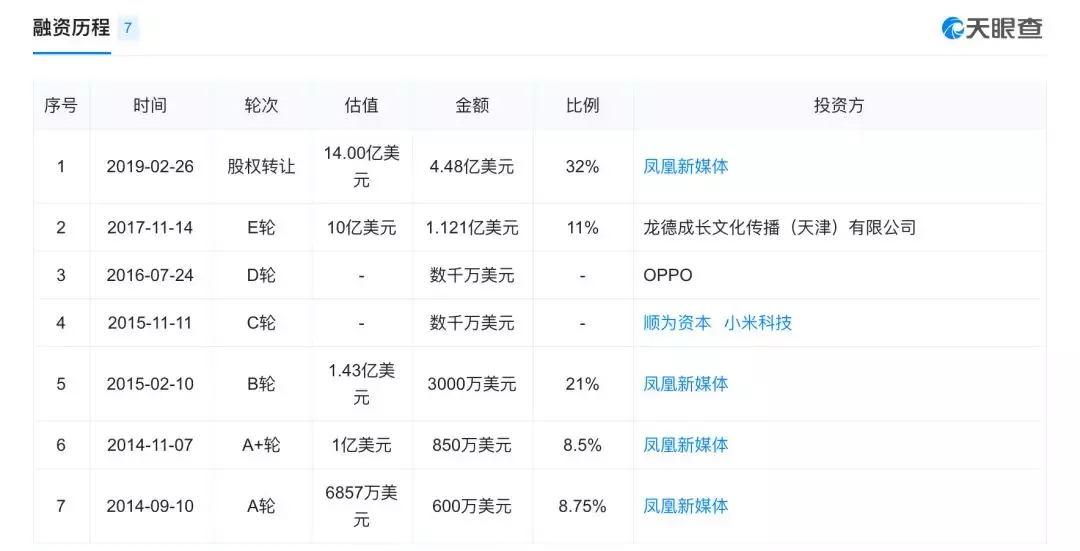Click the 序号 column header
The height and width of the screenshot is (551, 1080).
[60, 105]
